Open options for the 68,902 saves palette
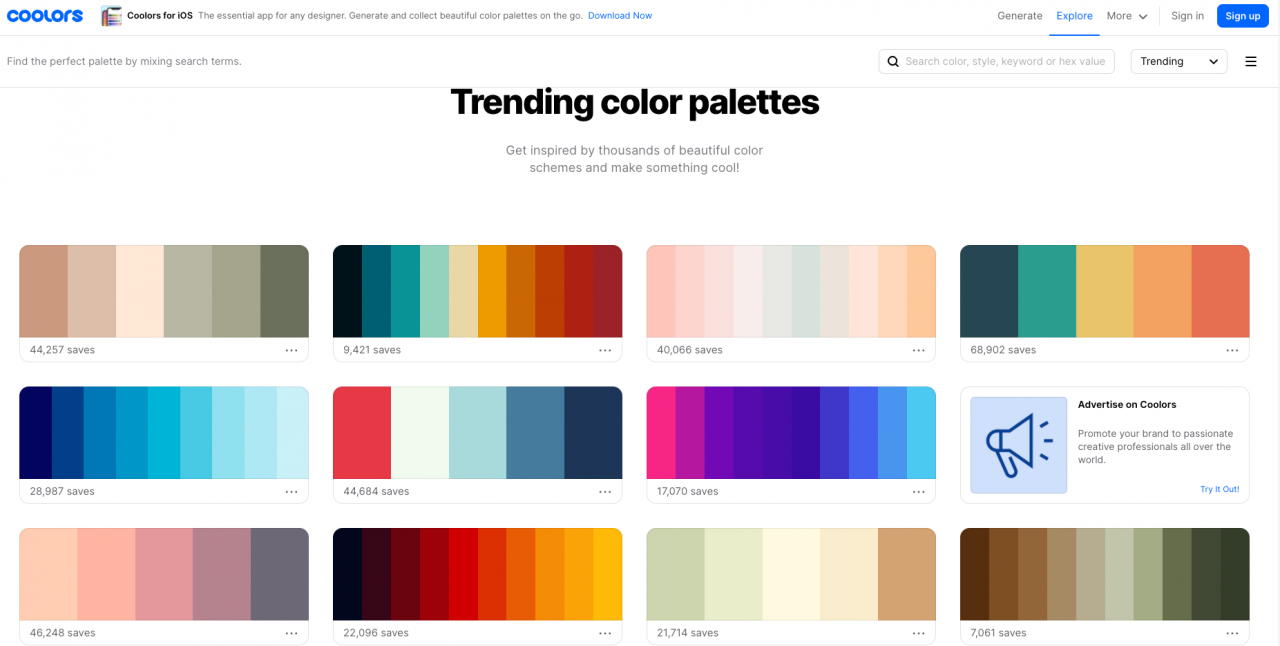Image resolution: width=1280 pixels, height=646 pixels. coord(1232,351)
